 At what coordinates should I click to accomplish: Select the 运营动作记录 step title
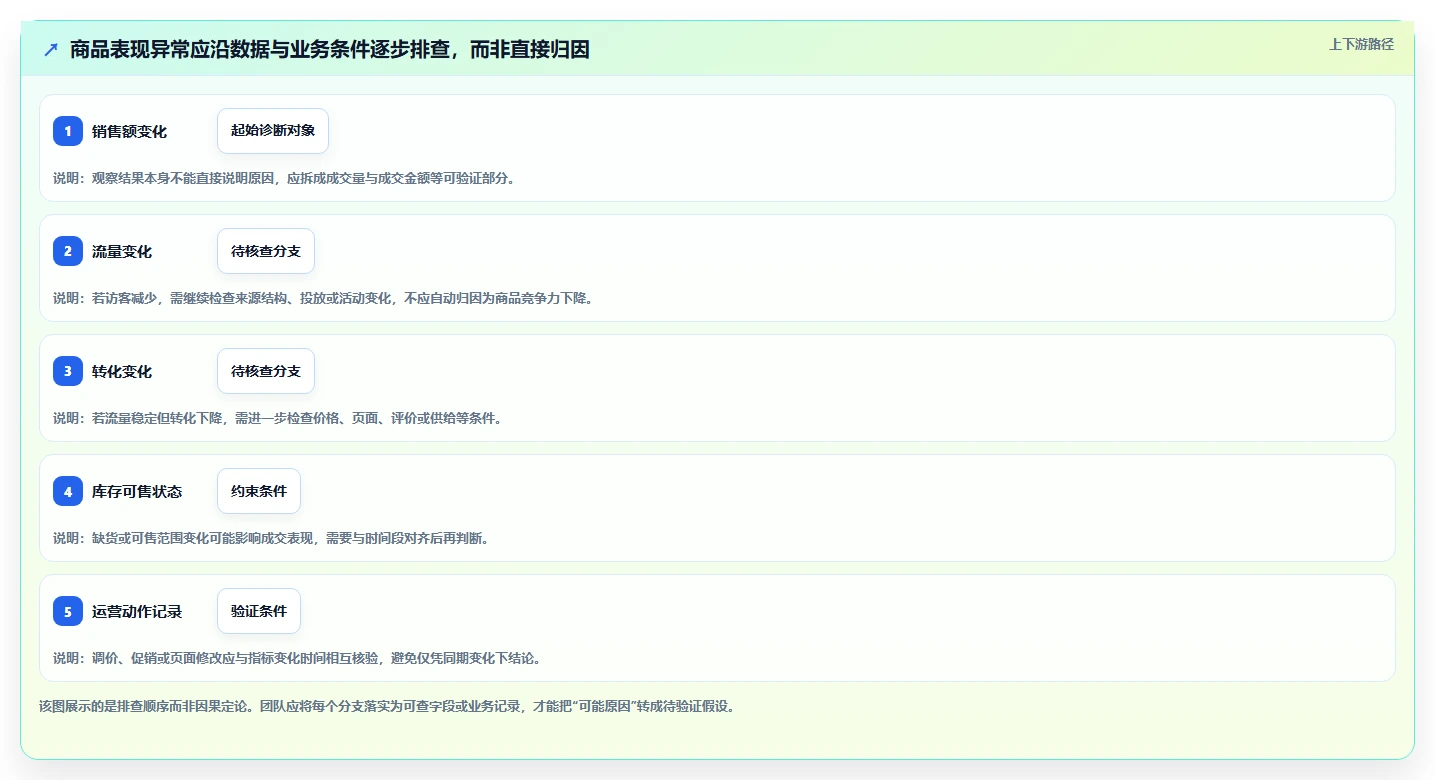coord(137,611)
